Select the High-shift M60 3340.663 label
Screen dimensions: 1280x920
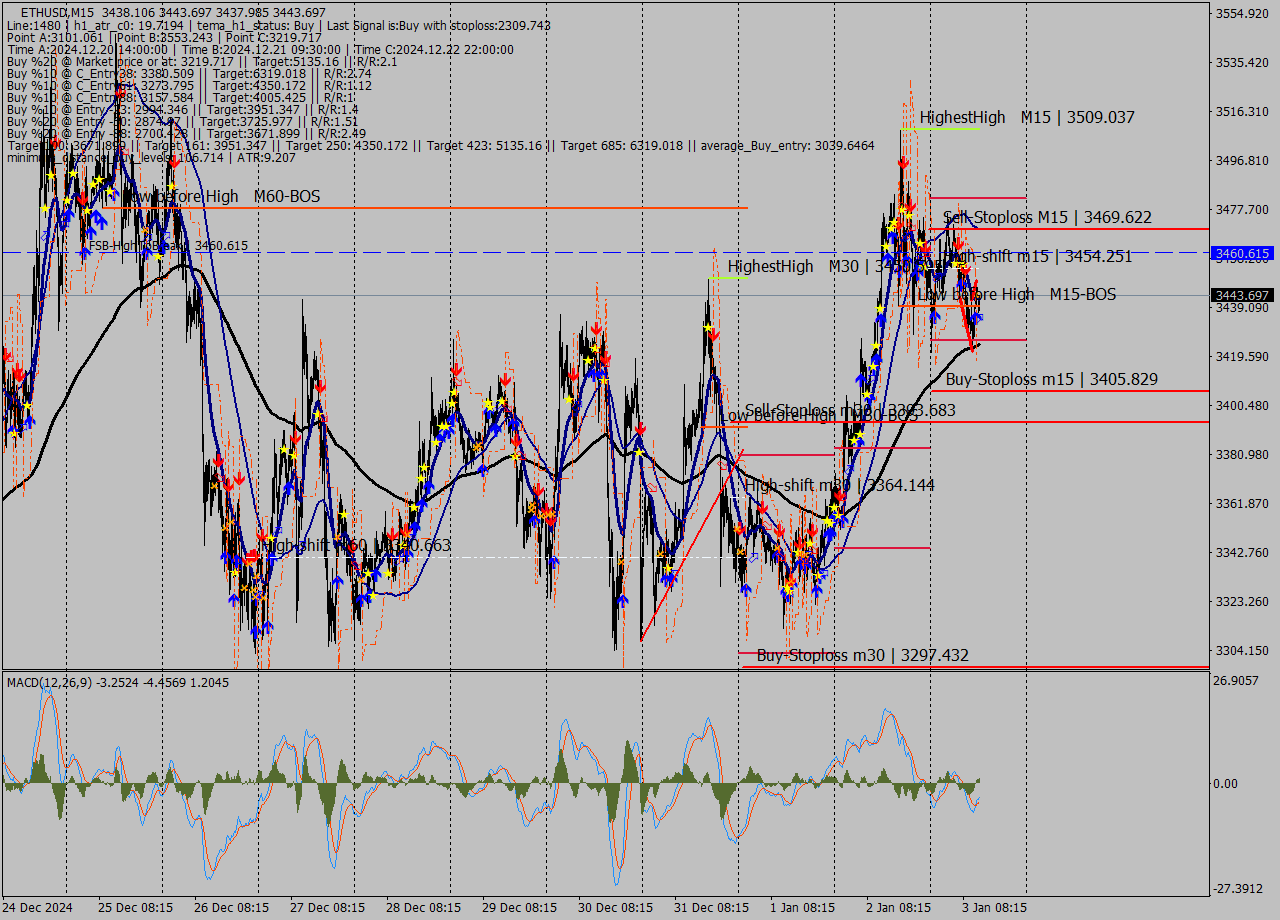(355, 546)
